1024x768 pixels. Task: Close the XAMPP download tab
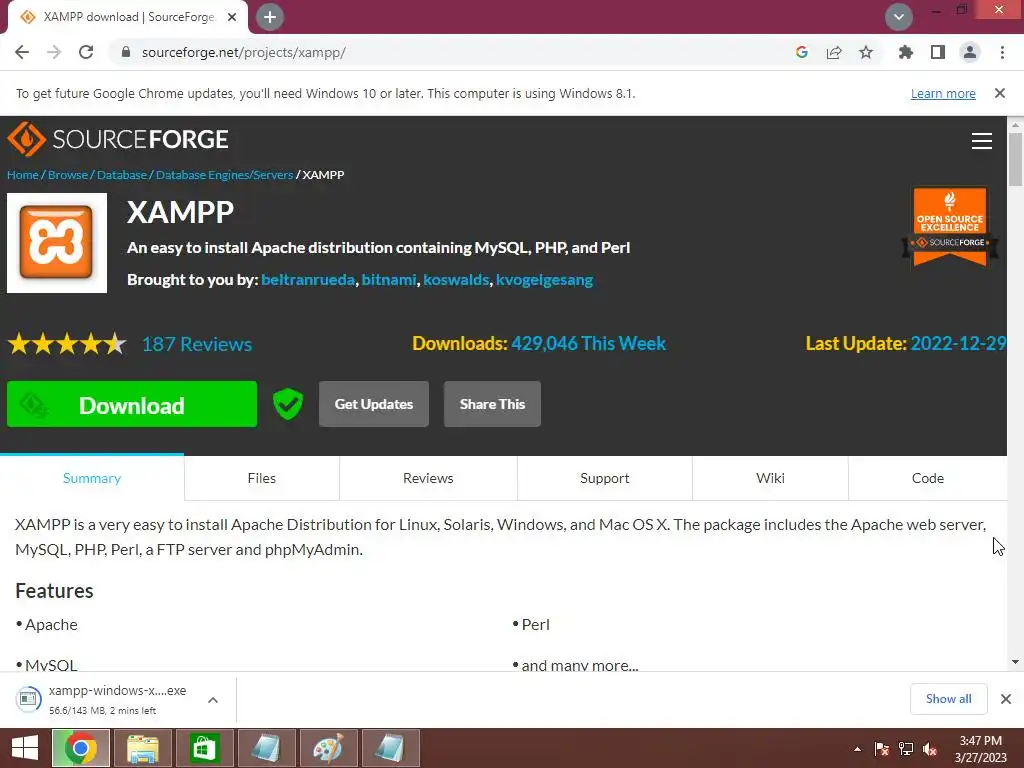[x=232, y=17]
